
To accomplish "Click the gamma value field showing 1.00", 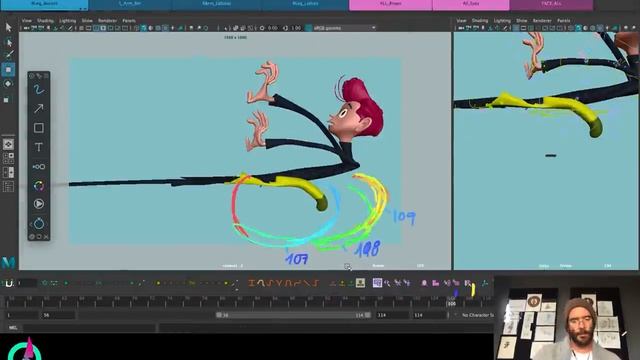I will click(296, 28).
